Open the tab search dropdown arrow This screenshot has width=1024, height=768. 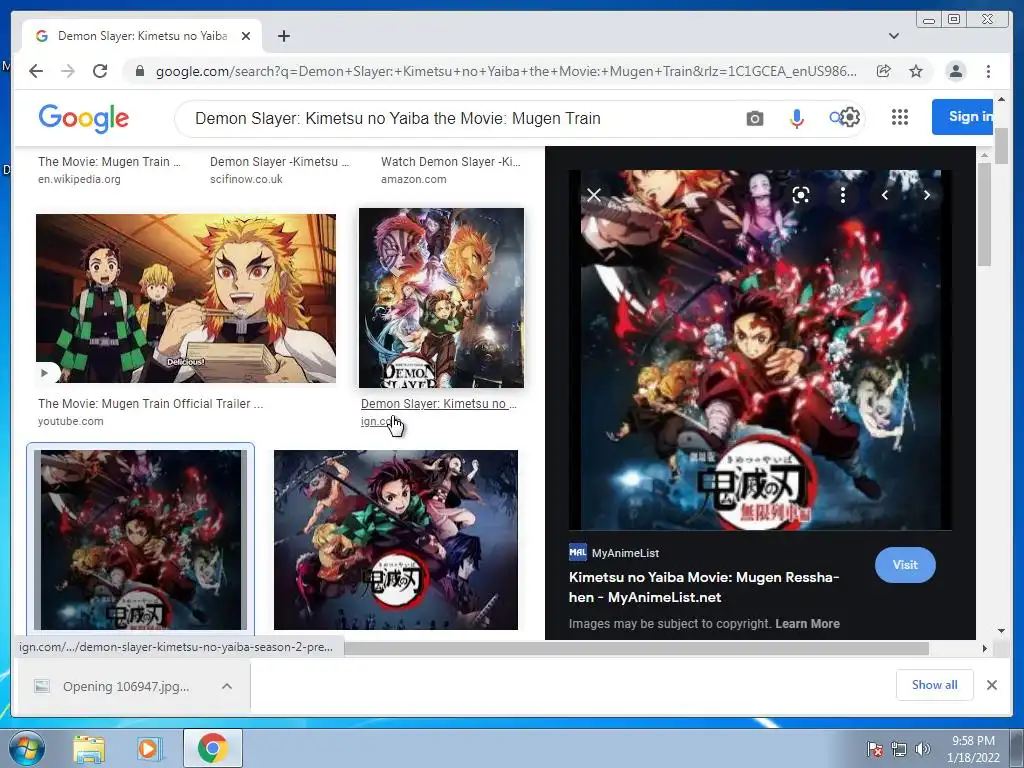(x=893, y=36)
